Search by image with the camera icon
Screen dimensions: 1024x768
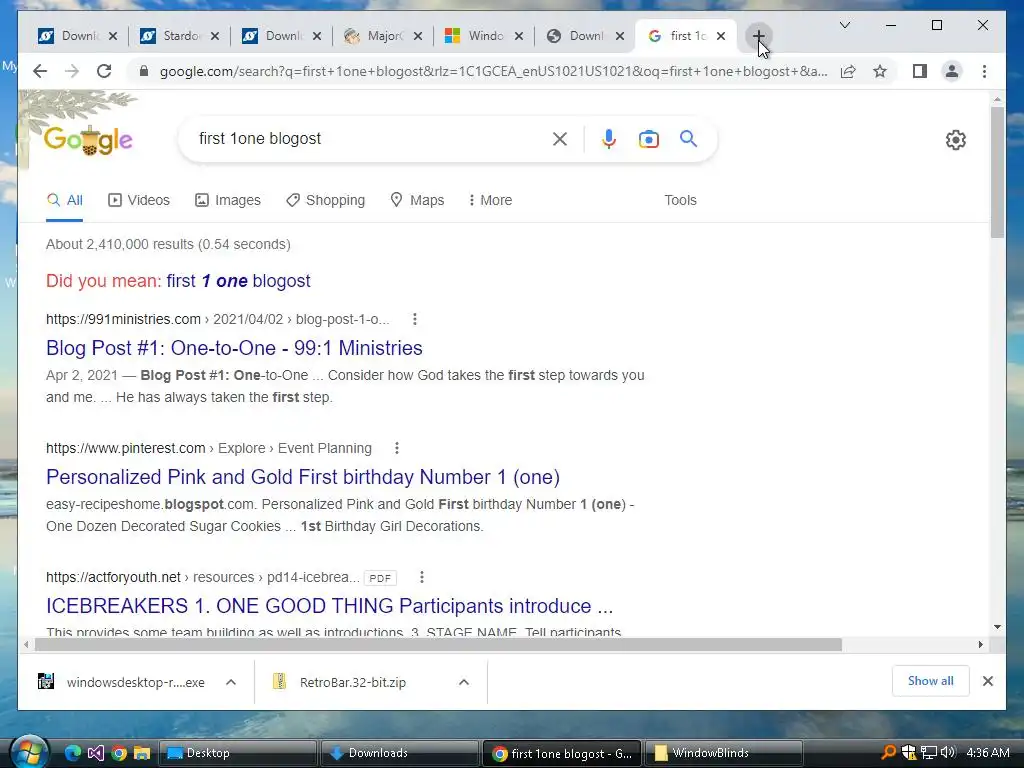(648, 138)
